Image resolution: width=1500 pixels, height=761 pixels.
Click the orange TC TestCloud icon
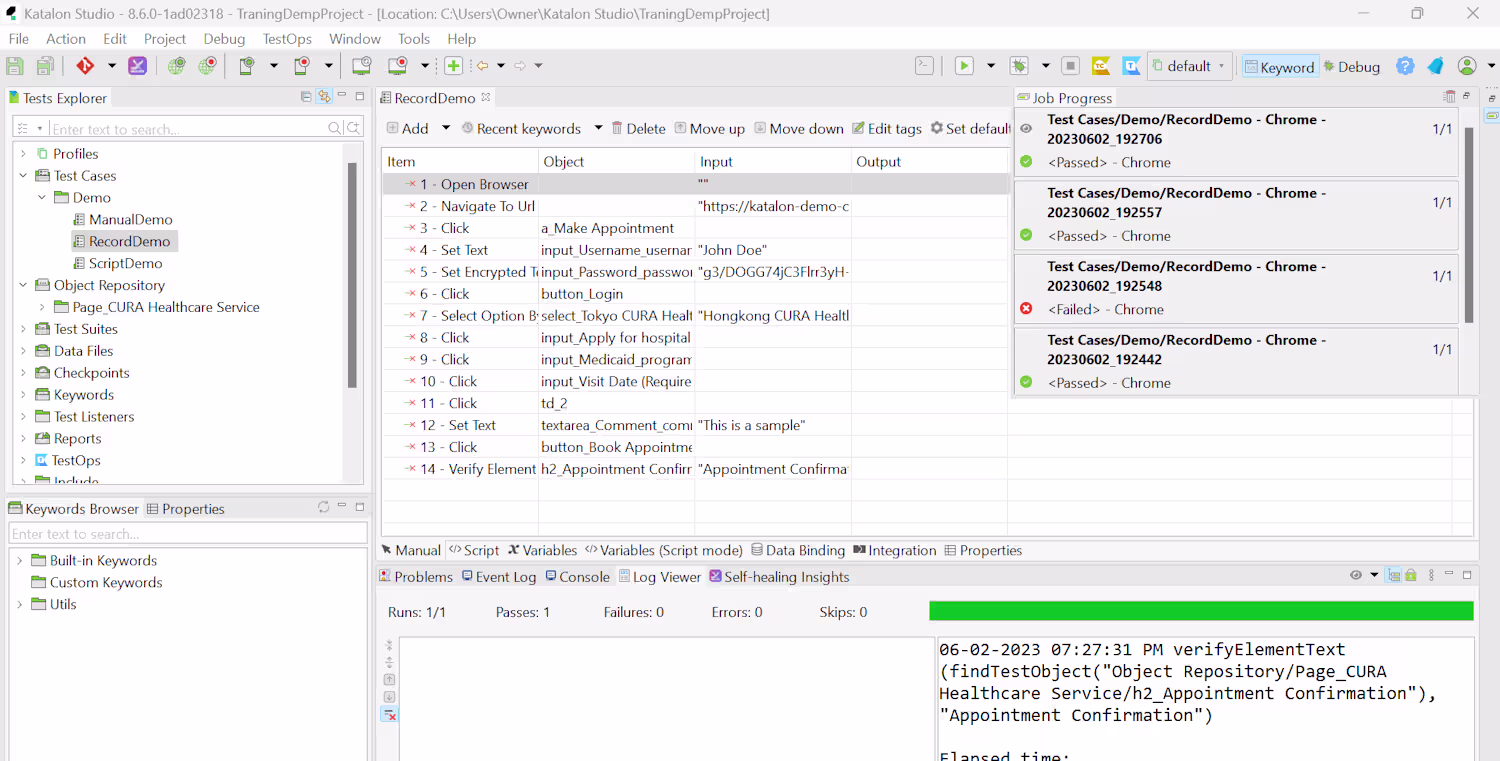tap(1101, 66)
